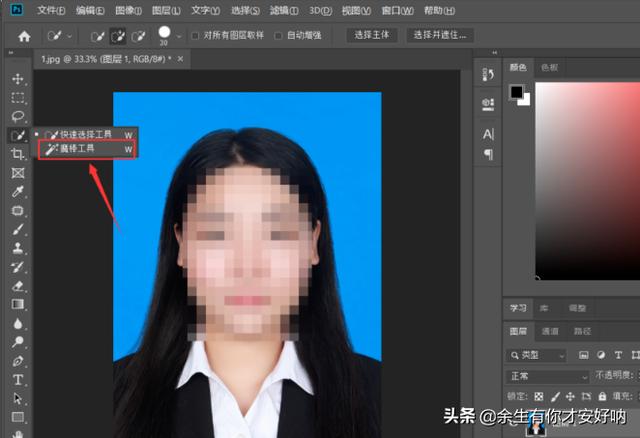Choose the Quick Selection tool (快速选择工具) entry
The width and height of the screenshot is (640, 438).
(87, 133)
